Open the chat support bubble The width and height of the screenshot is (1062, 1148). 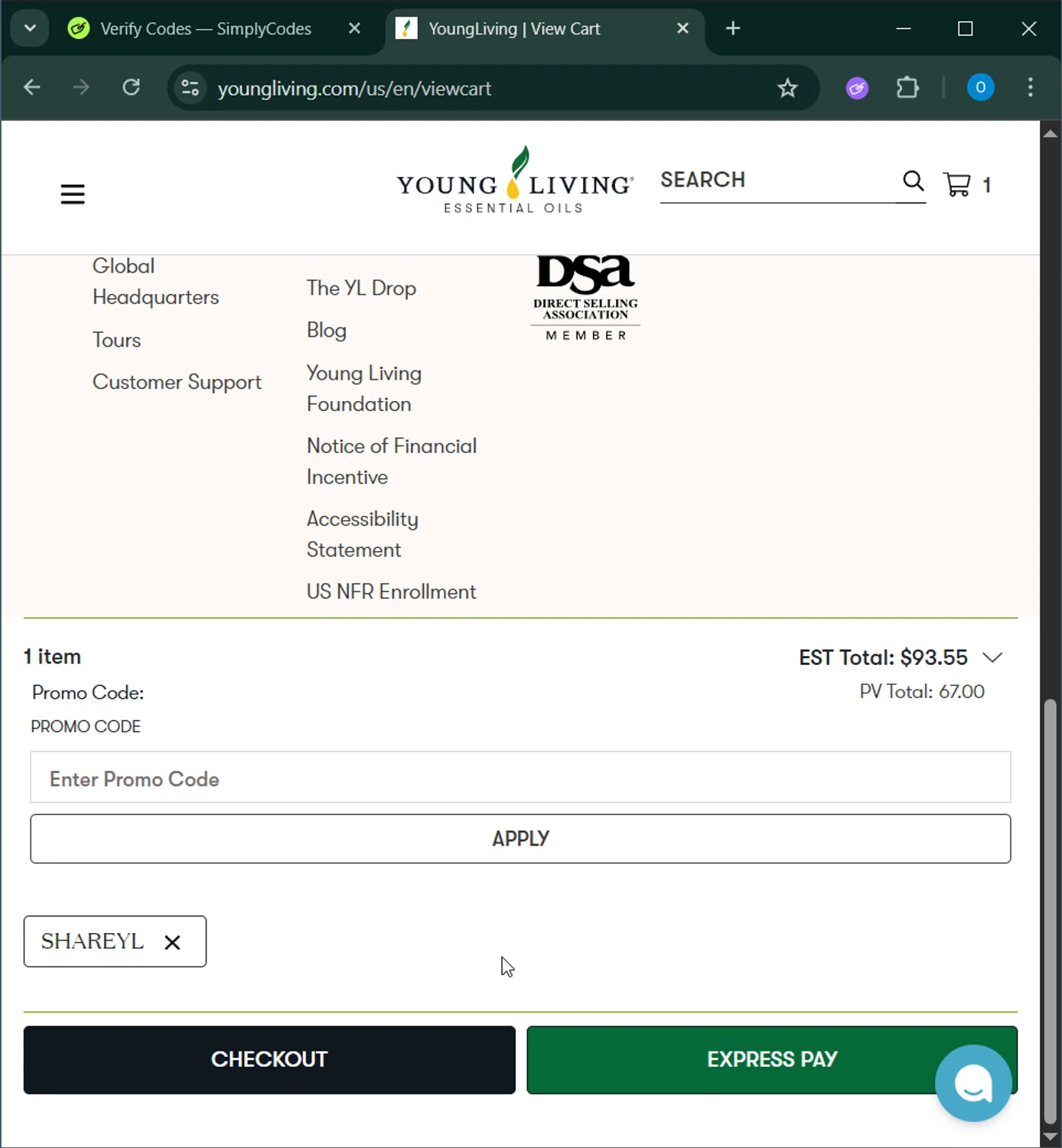(x=973, y=1083)
